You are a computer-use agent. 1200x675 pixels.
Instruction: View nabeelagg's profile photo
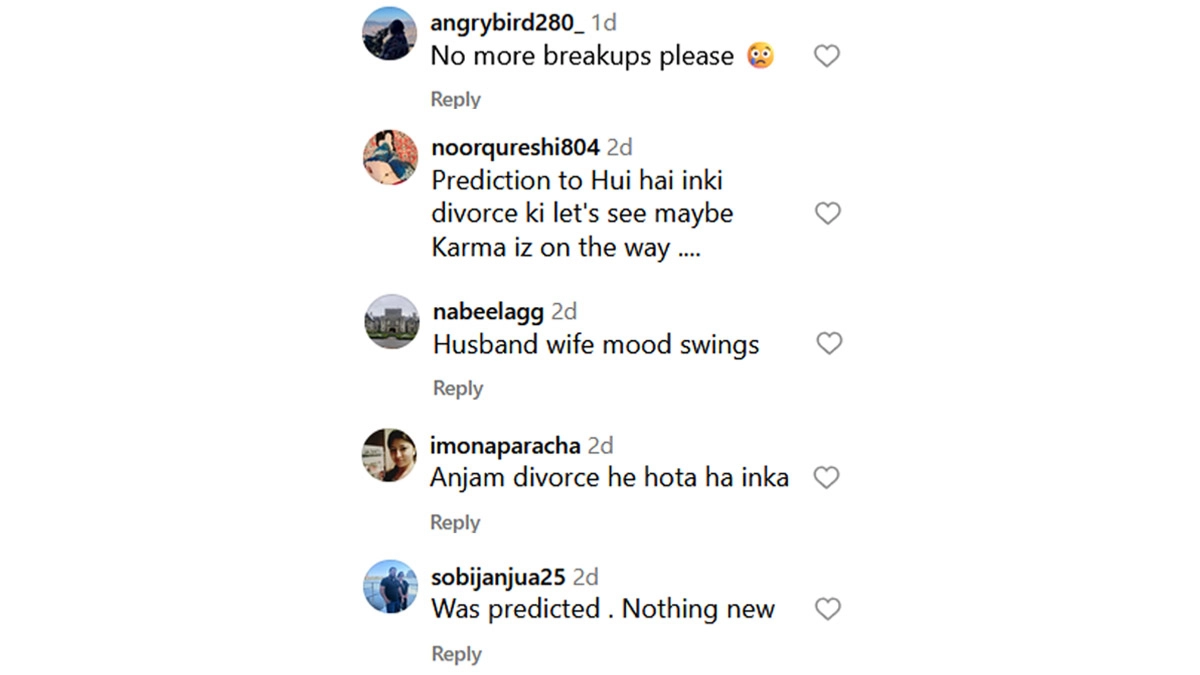(x=391, y=321)
